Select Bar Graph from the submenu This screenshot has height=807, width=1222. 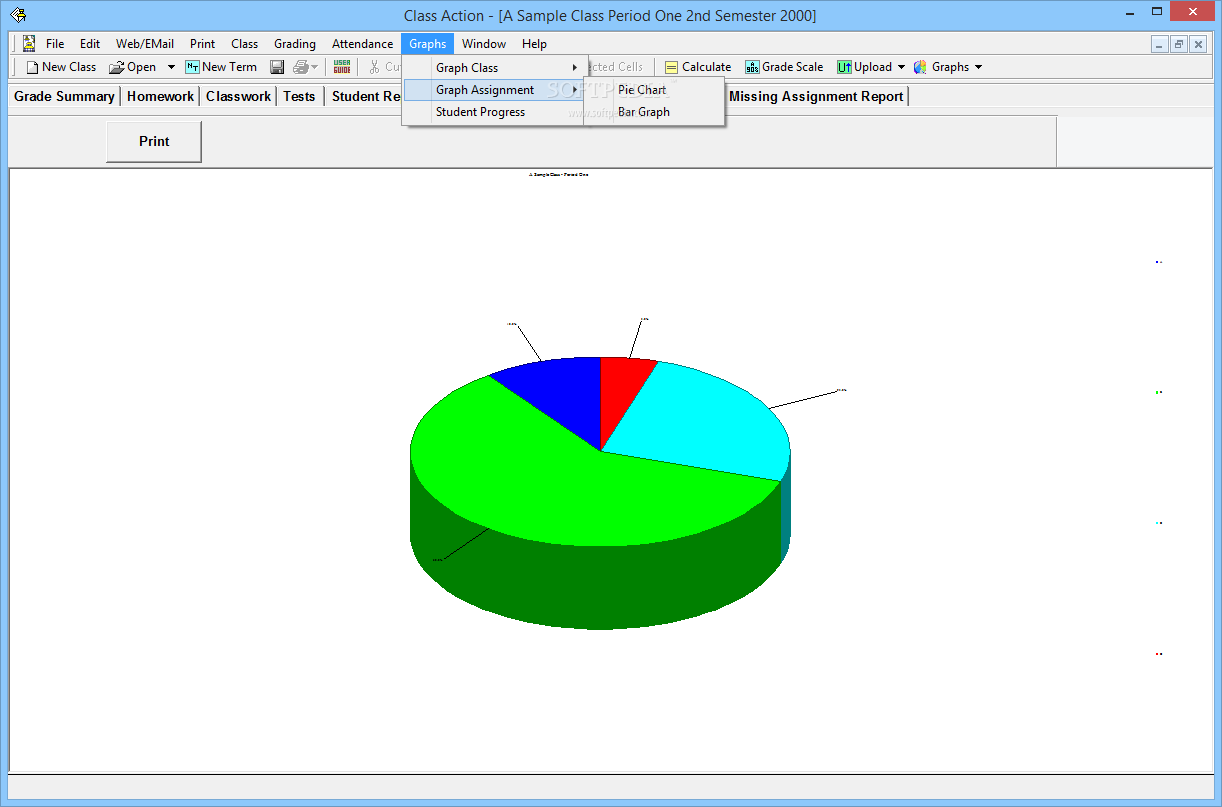(654, 112)
